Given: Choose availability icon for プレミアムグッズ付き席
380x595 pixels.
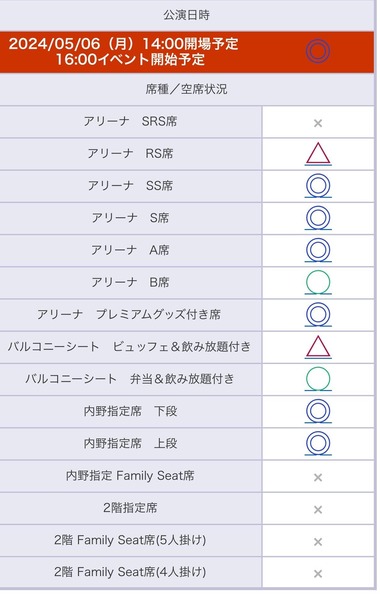Looking at the screenshot, I should [x=318, y=315].
